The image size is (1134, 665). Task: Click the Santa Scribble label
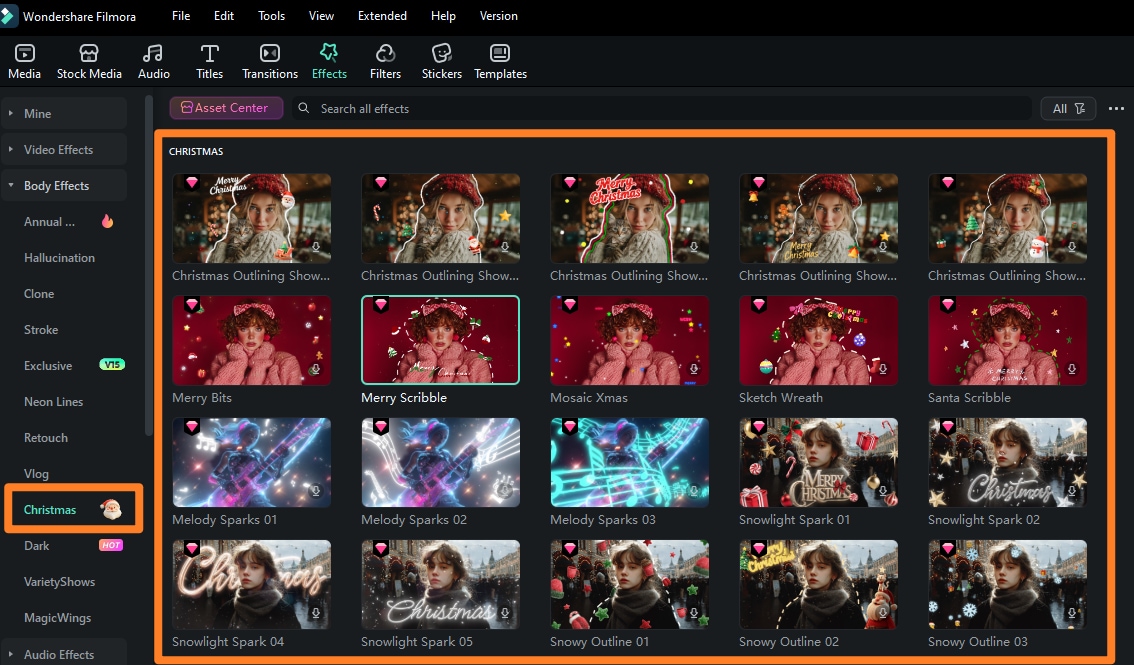[969, 398]
